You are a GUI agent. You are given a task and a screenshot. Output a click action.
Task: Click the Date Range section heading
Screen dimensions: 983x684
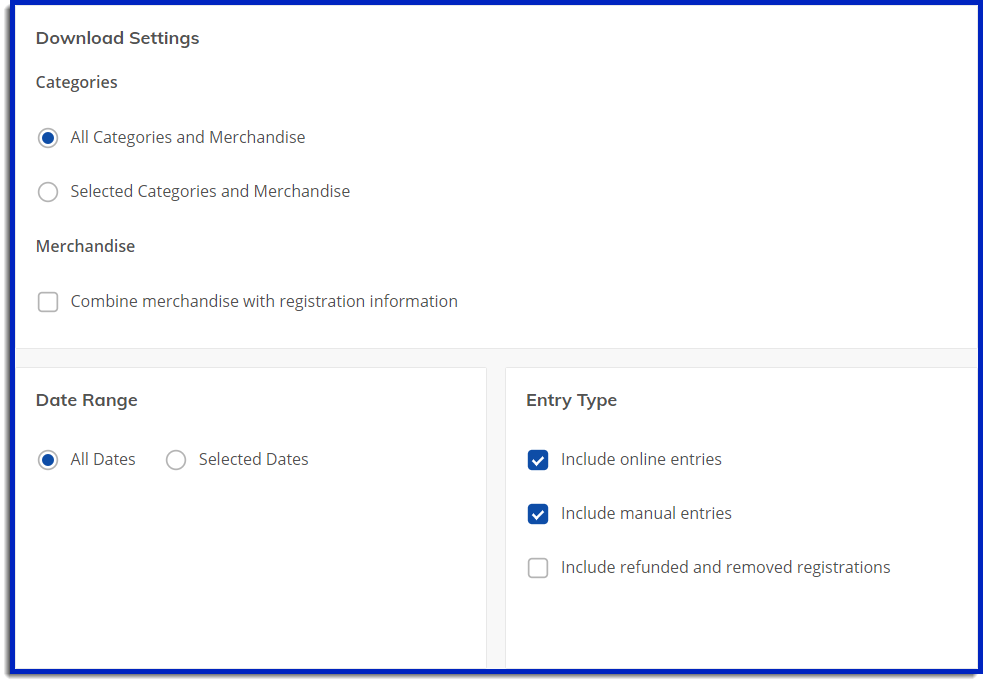[87, 401]
